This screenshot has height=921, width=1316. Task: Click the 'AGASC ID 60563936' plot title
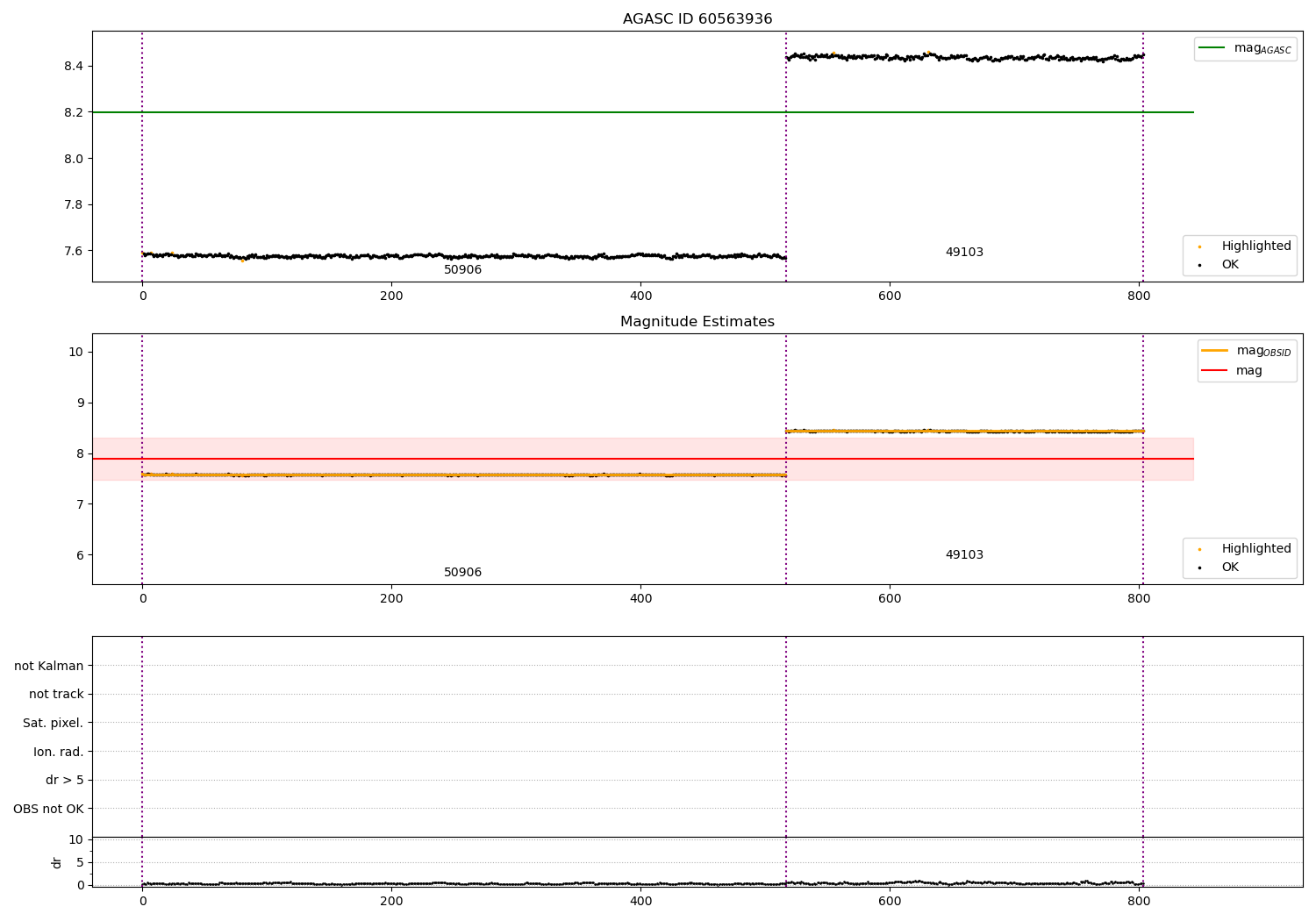[697, 19]
